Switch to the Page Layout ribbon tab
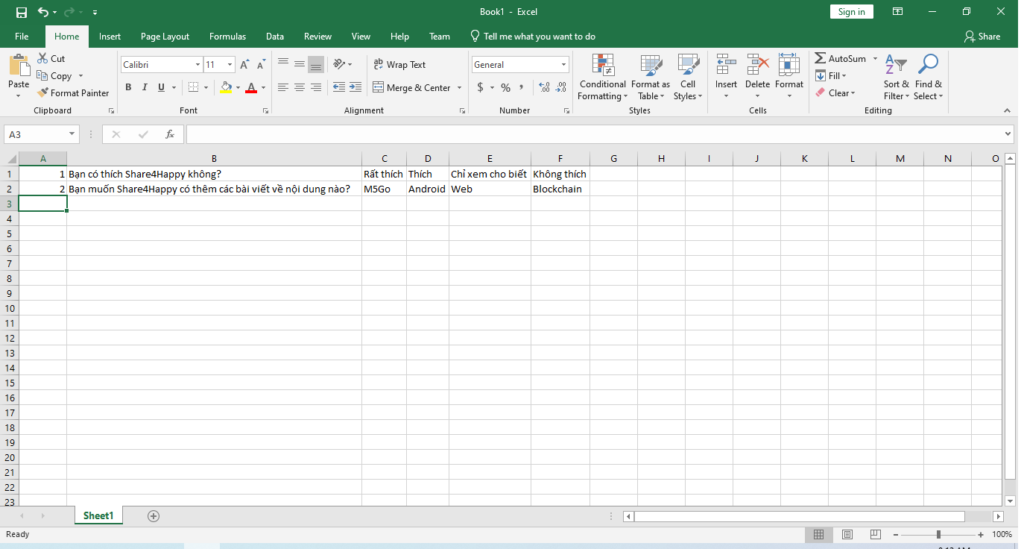The image size is (1024, 549). tap(165, 36)
